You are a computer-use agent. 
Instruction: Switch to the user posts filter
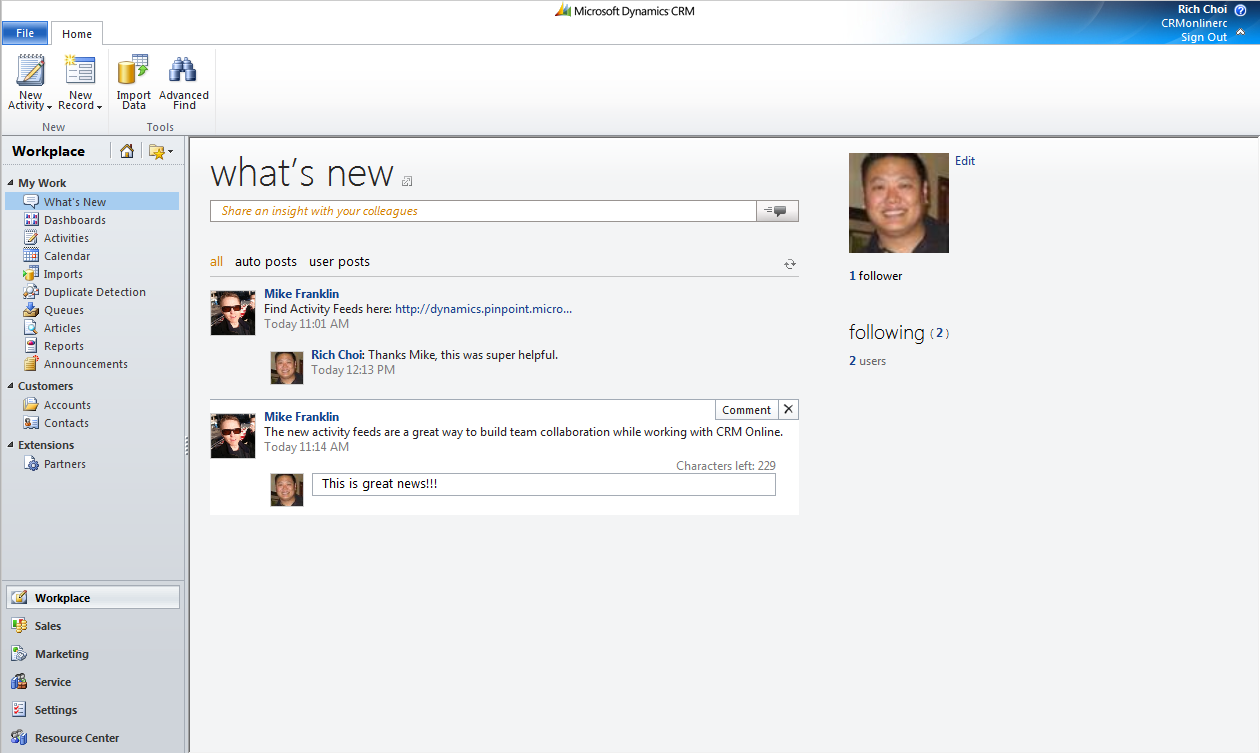coord(339,261)
